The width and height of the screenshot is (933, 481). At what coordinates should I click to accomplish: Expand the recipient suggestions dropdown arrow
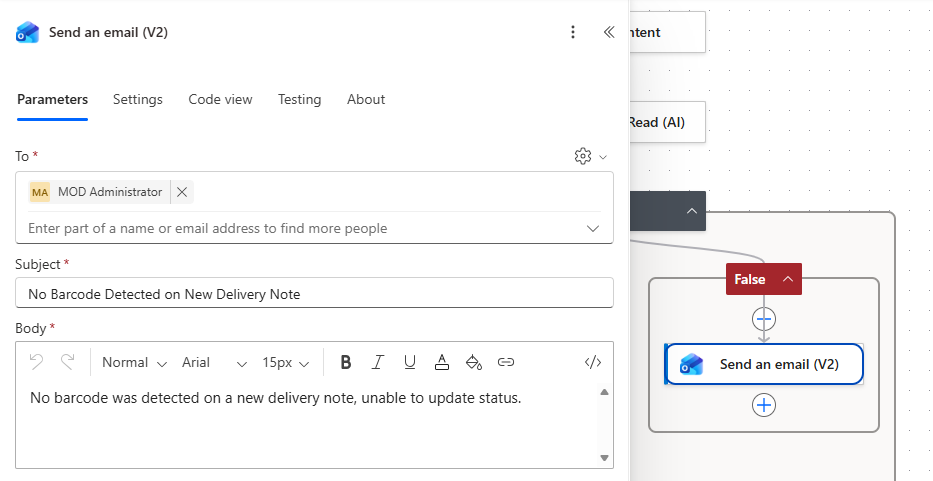(593, 229)
